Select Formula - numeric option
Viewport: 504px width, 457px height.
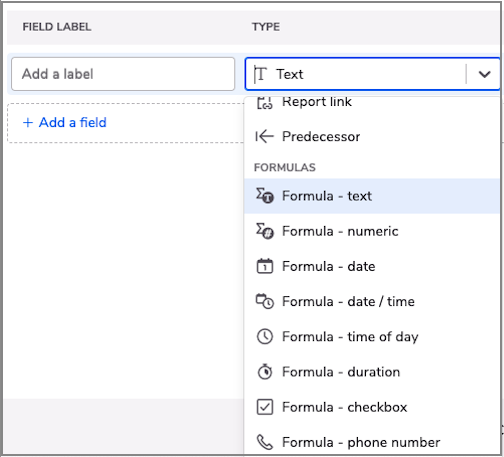pyautogui.click(x=372, y=231)
